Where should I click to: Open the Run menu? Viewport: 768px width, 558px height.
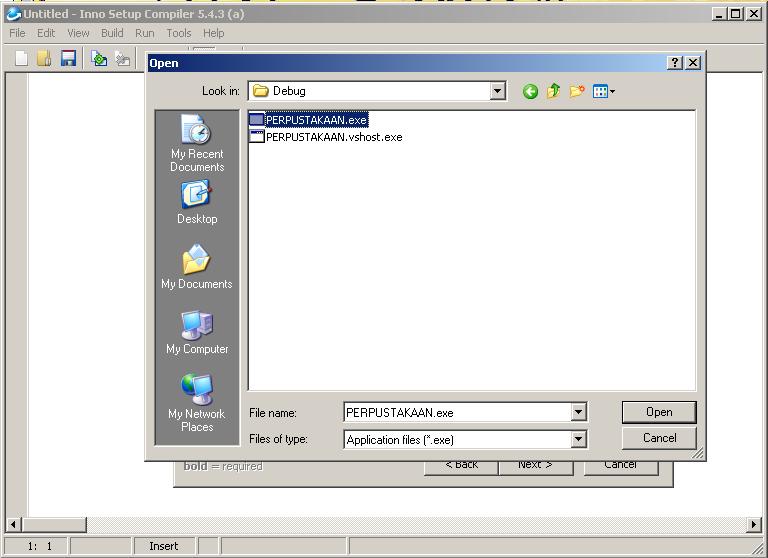[144, 33]
